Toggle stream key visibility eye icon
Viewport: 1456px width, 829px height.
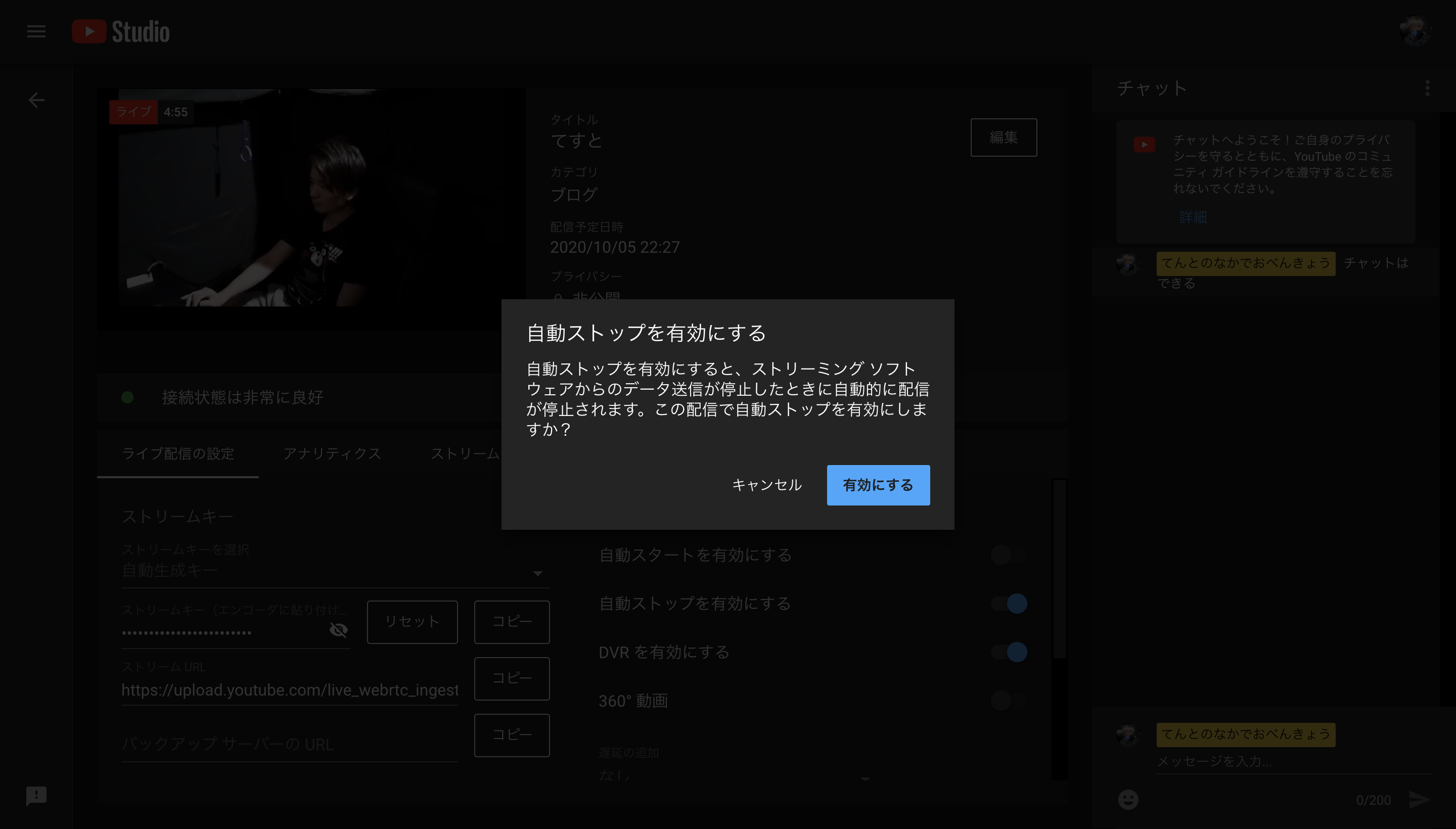click(338, 630)
